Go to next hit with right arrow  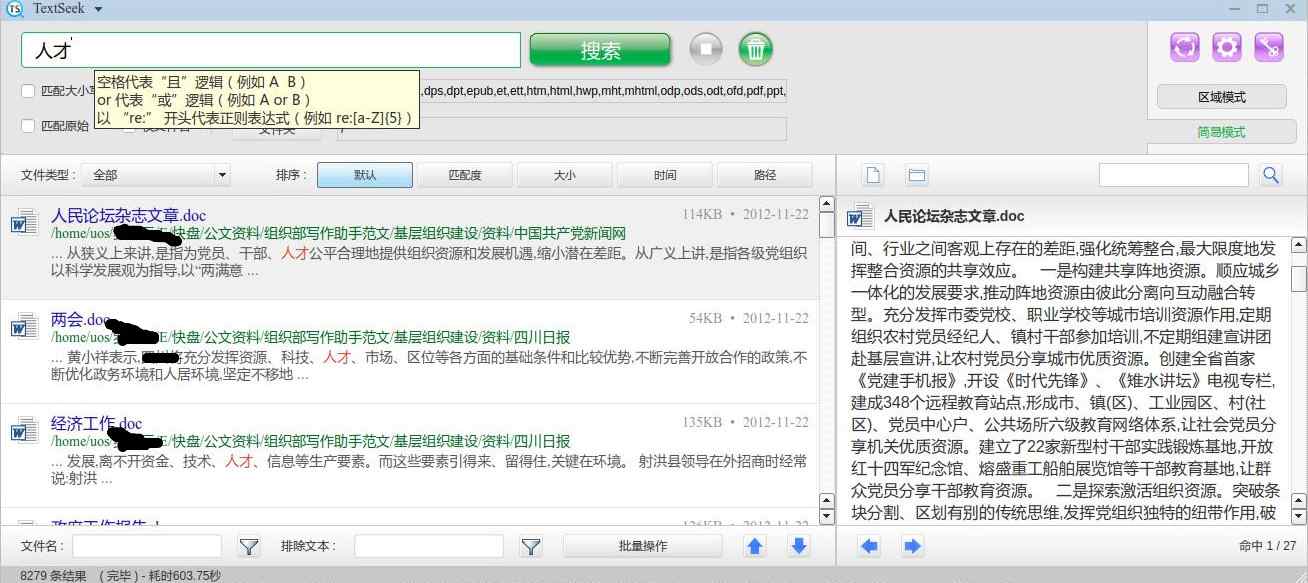(912, 546)
